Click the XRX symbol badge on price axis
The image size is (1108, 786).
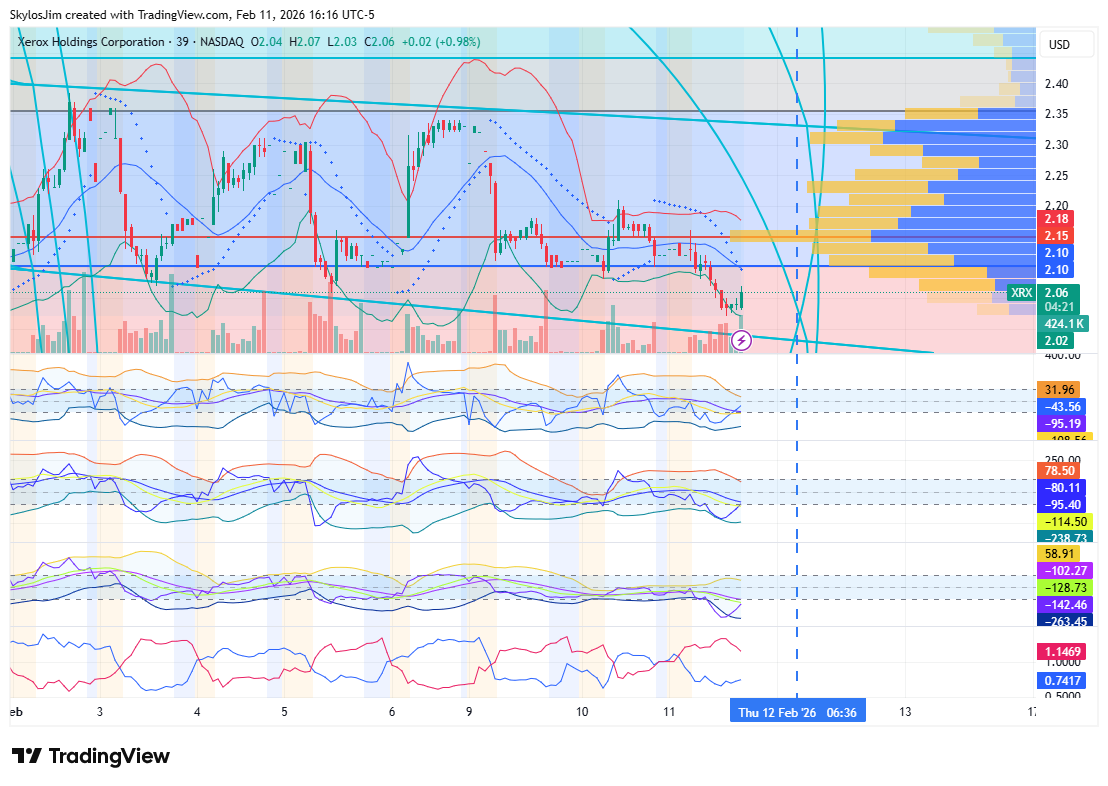(x=1020, y=293)
